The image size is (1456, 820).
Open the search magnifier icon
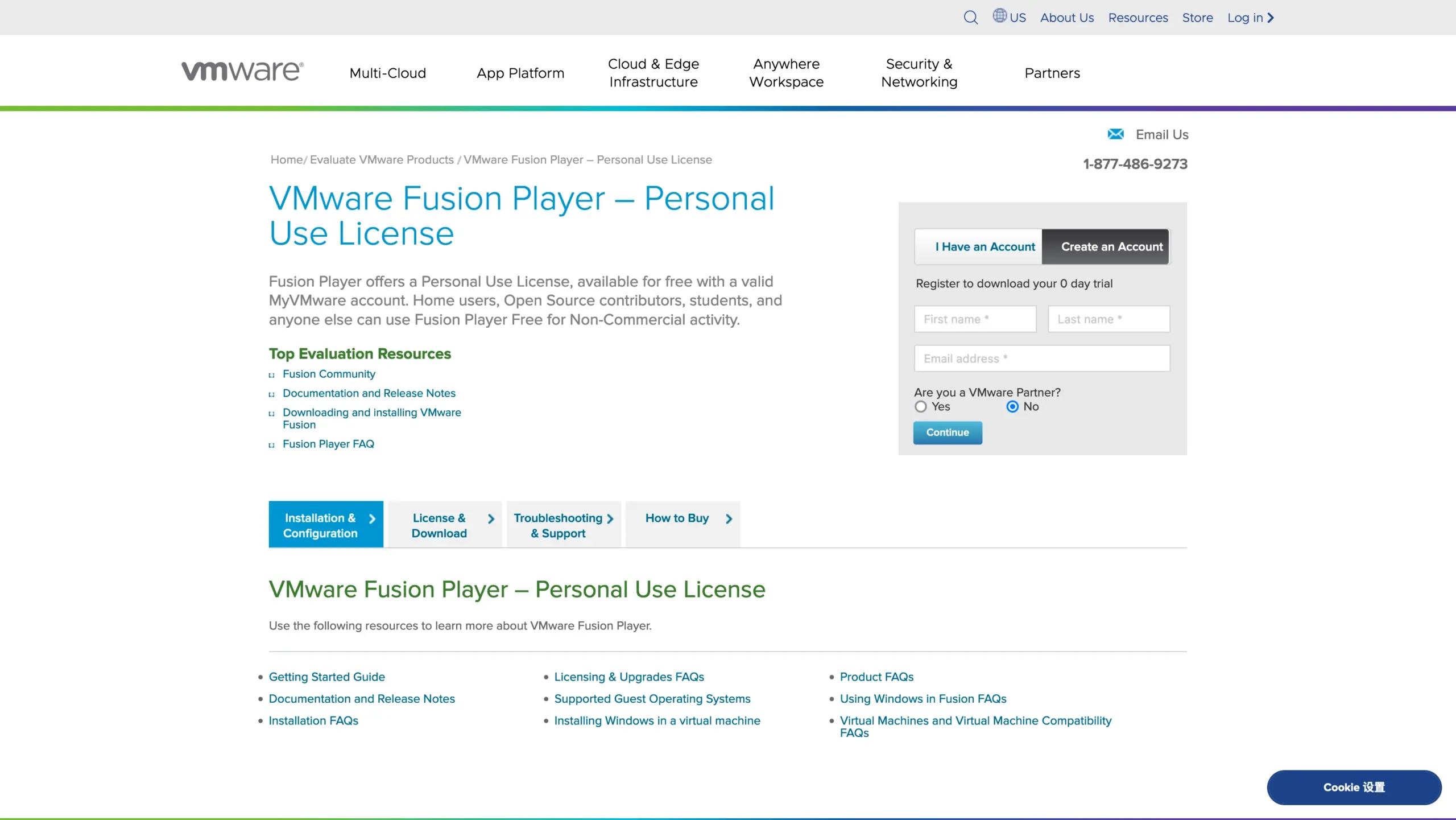click(971, 18)
